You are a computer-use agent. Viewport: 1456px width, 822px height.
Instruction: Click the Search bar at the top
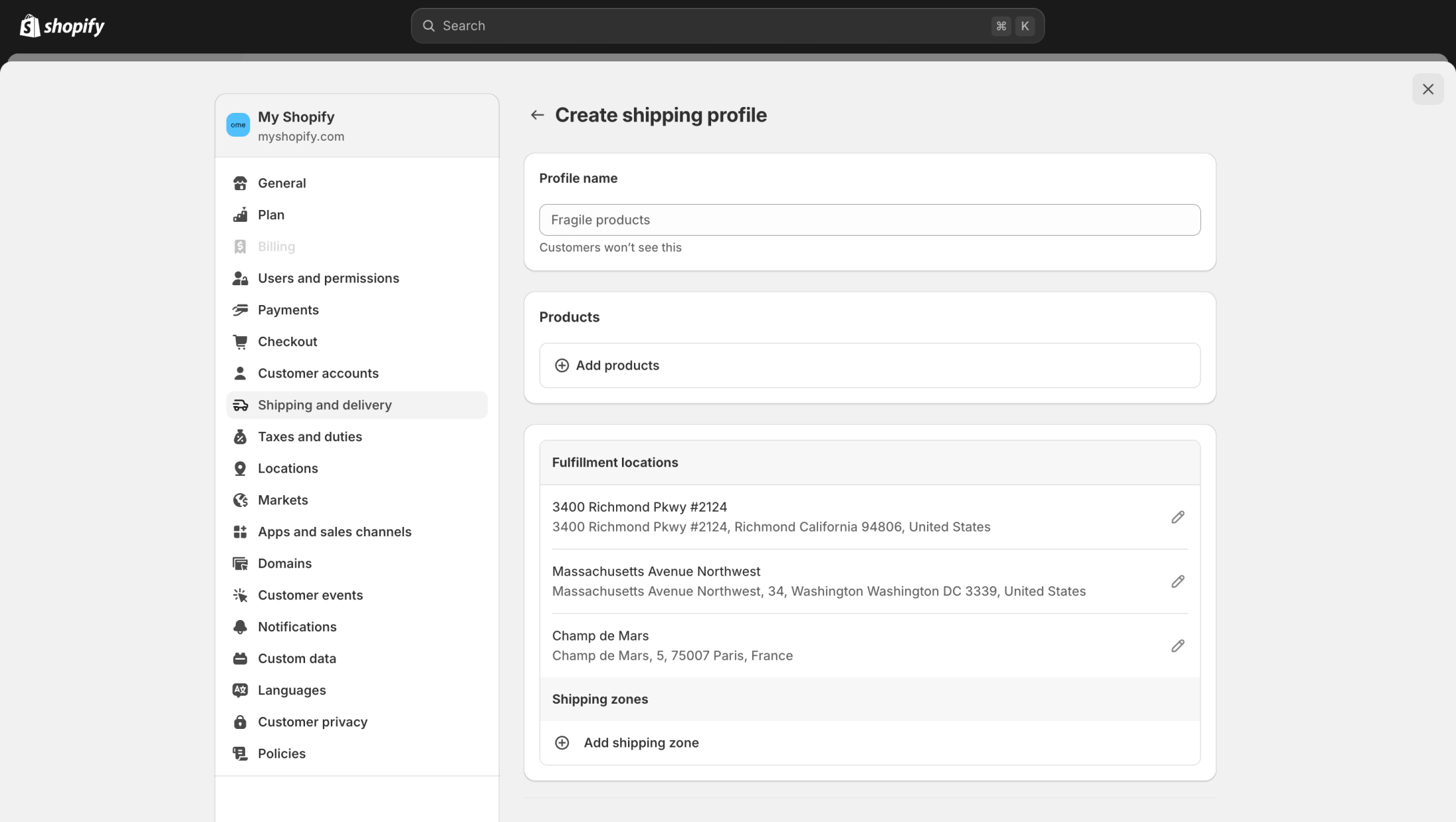coord(726,26)
